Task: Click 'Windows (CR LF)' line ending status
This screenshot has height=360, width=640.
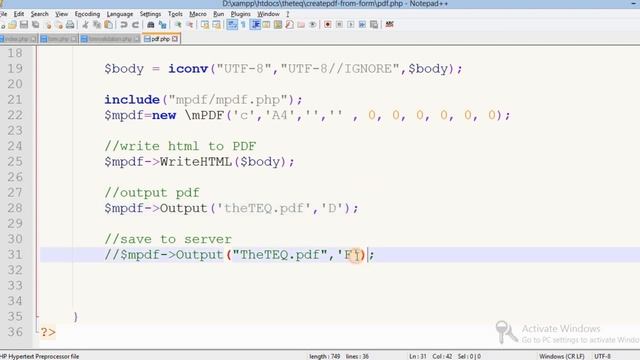Action: pos(562,356)
